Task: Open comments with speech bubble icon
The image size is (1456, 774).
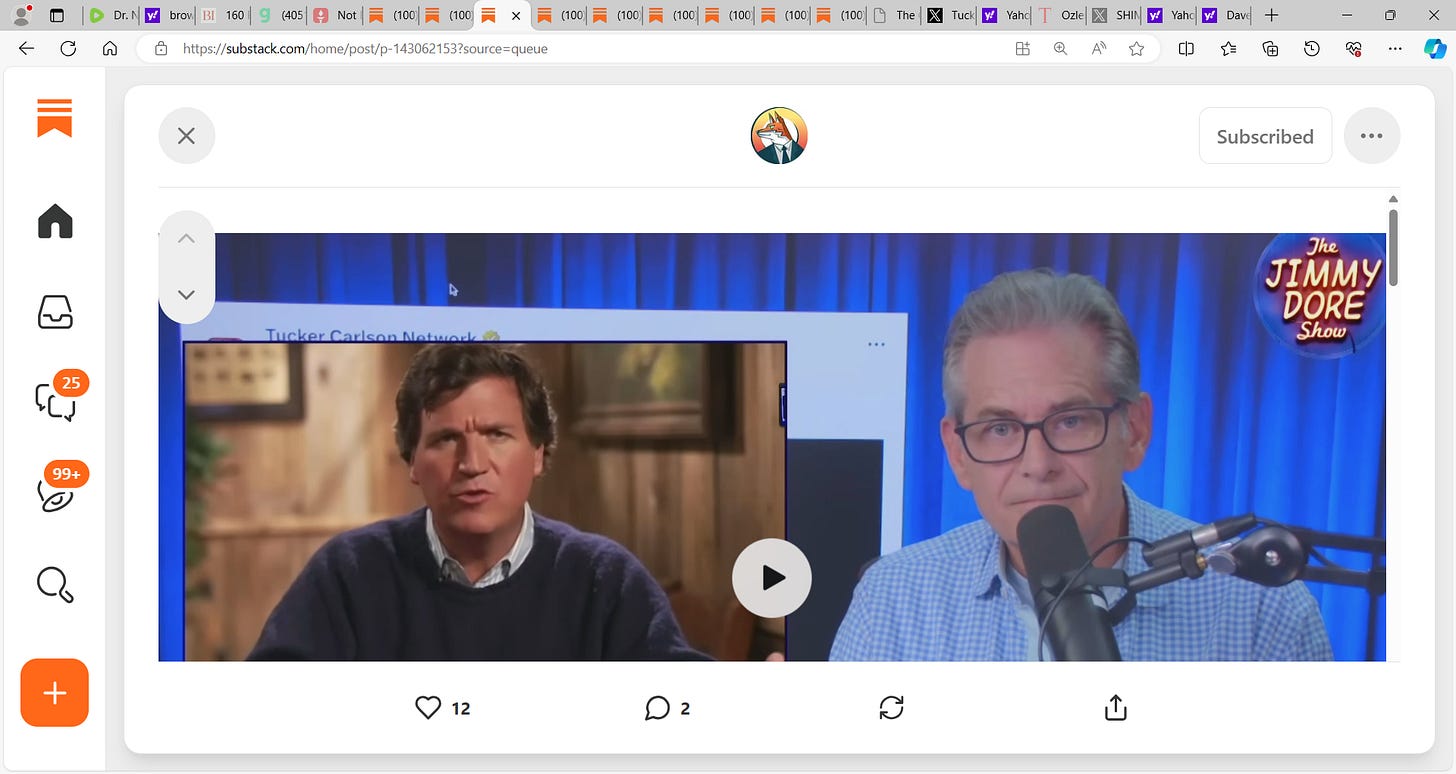Action: pos(657,708)
